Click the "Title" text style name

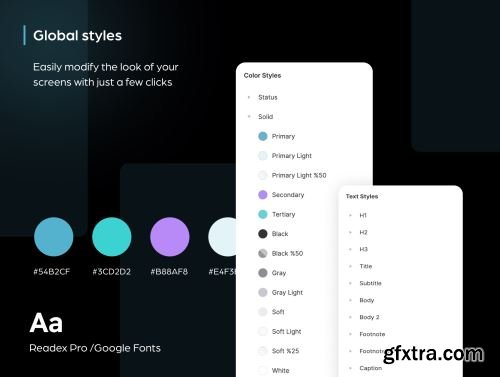pos(366,266)
